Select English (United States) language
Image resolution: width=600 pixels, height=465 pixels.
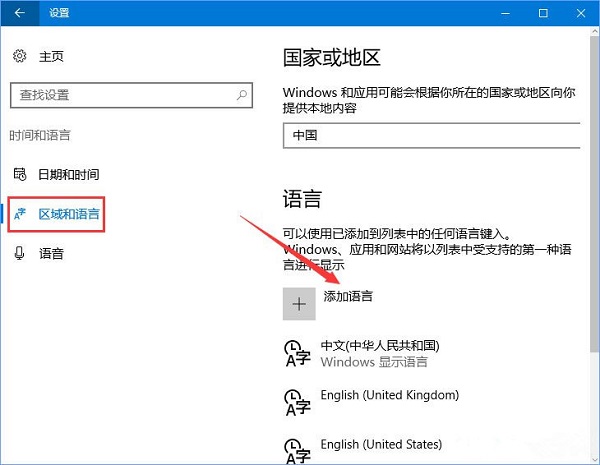381,444
